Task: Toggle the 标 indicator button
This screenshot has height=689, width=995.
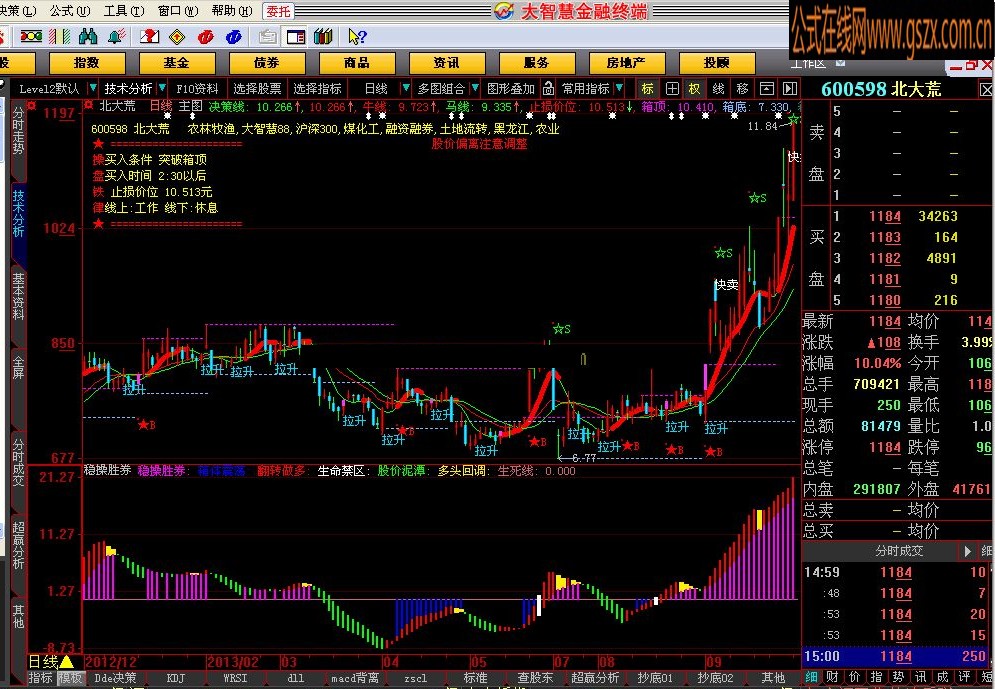Action: (647, 88)
